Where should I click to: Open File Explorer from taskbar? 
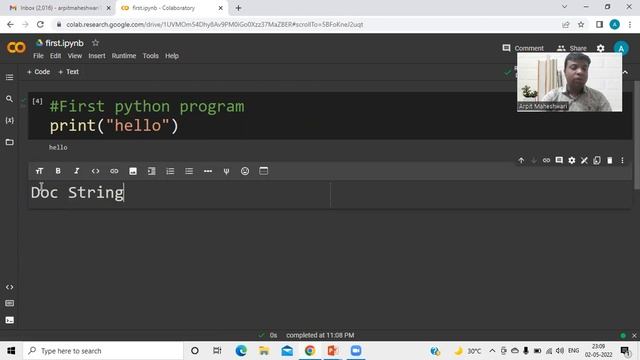[264, 351]
